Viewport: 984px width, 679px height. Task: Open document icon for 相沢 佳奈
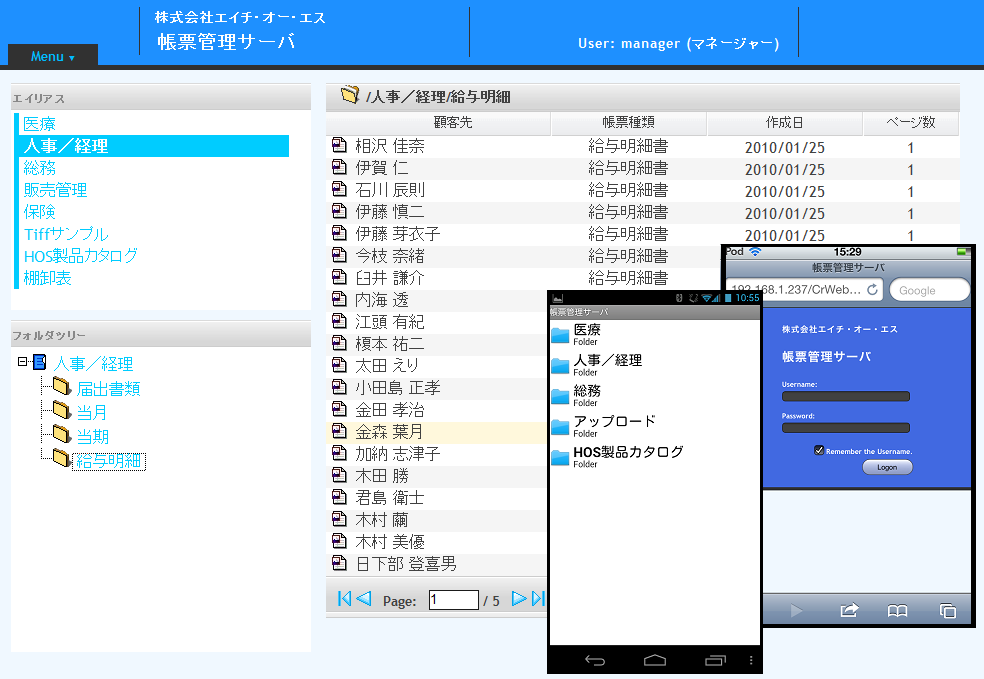pos(339,145)
